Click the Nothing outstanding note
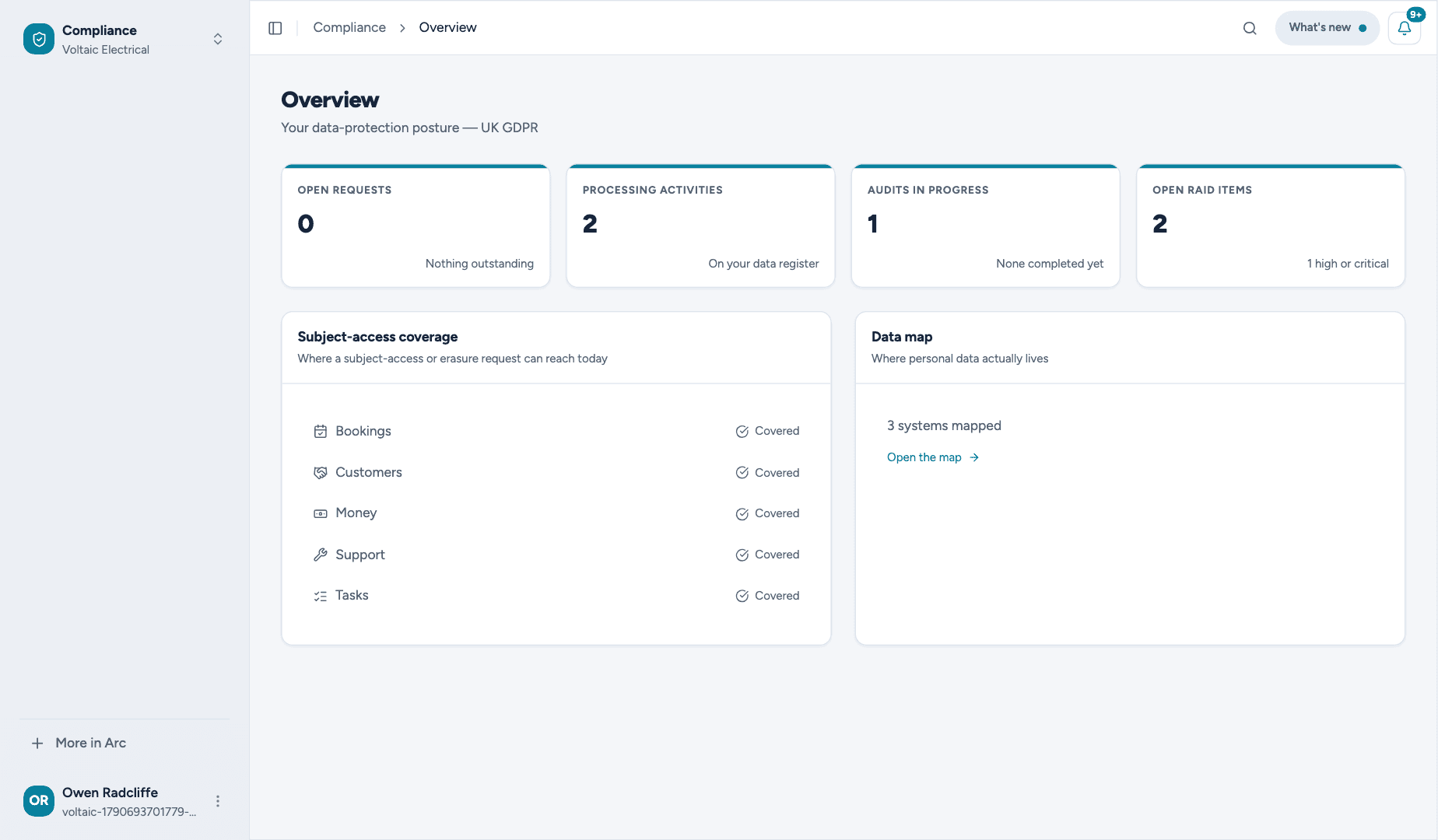The width and height of the screenshot is (1438, 840). [x=479, y=264]
